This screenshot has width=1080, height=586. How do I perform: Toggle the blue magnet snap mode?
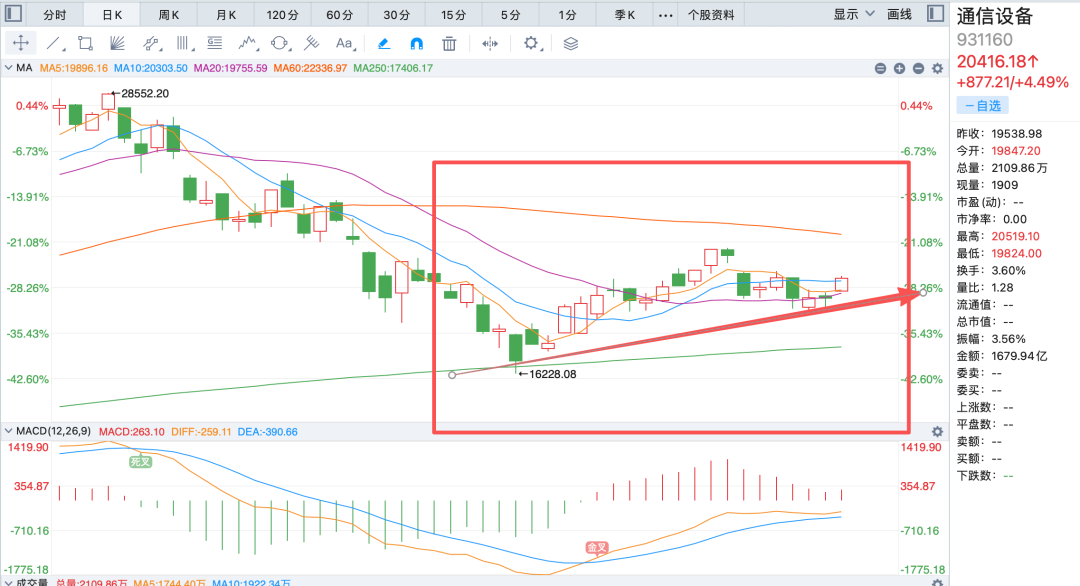click(417, 43)
